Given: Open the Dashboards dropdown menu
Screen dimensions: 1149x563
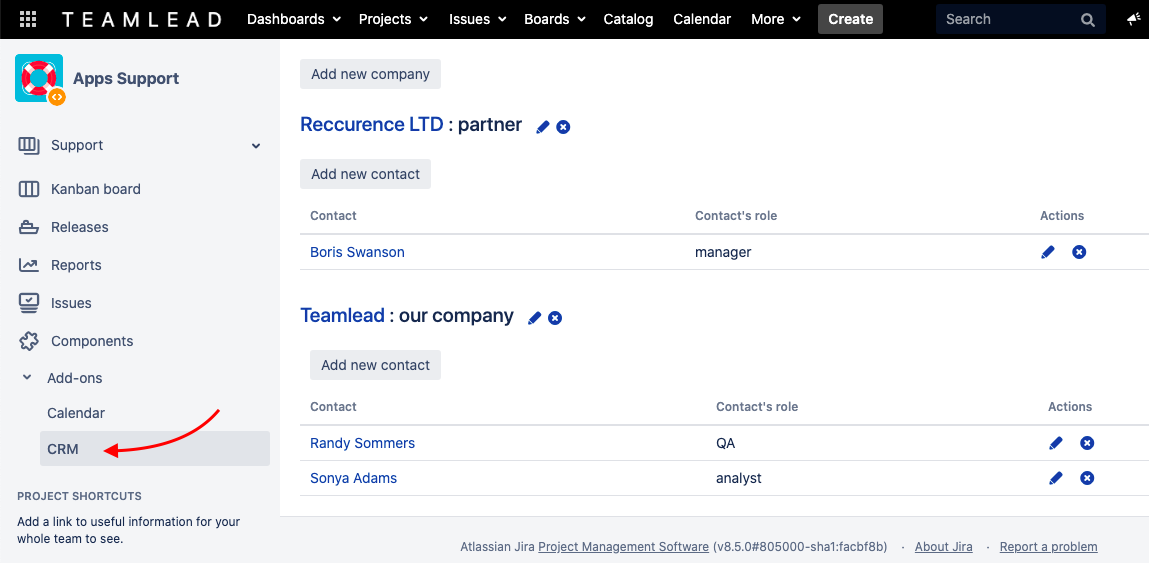Looking at the screenshot, I should (x=294, y=19).
